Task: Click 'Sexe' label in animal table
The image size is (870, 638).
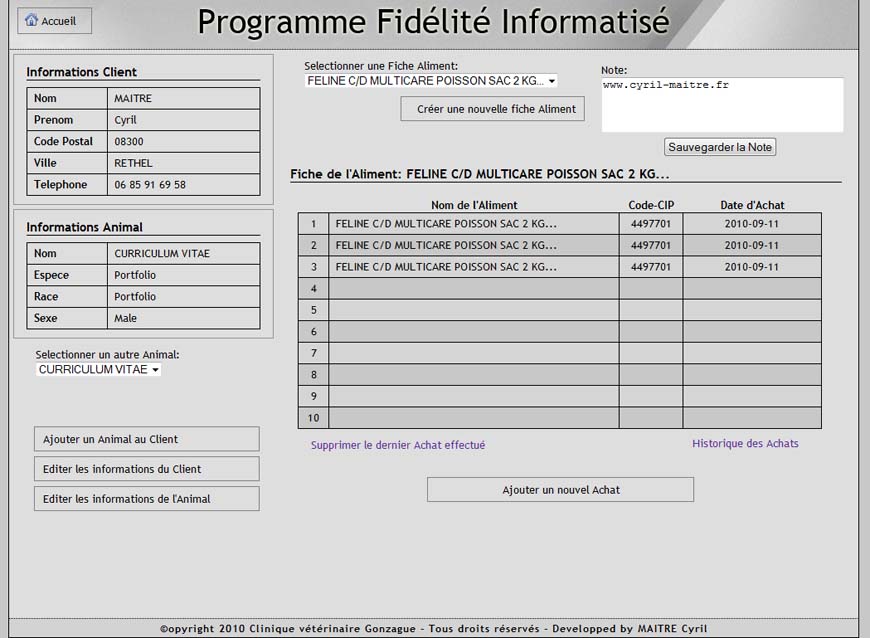Action: pyautogui.click(x=45, y=318)
